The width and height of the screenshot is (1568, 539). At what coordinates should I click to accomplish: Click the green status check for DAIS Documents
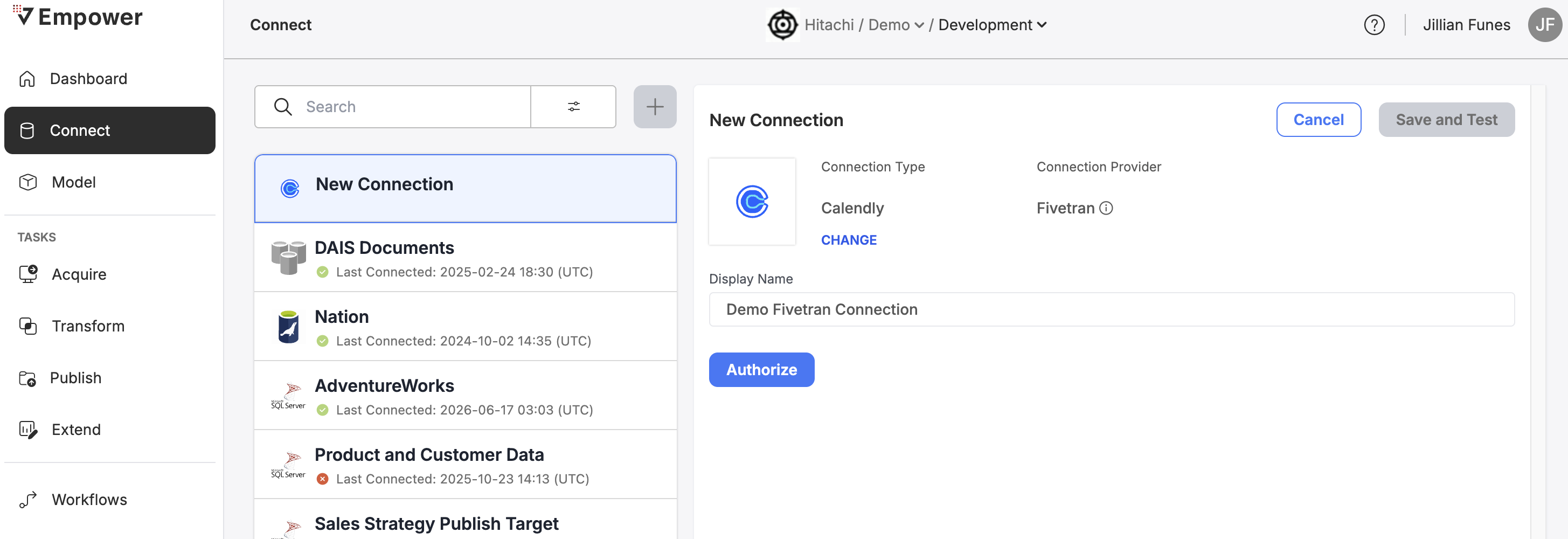click(323, 272)
